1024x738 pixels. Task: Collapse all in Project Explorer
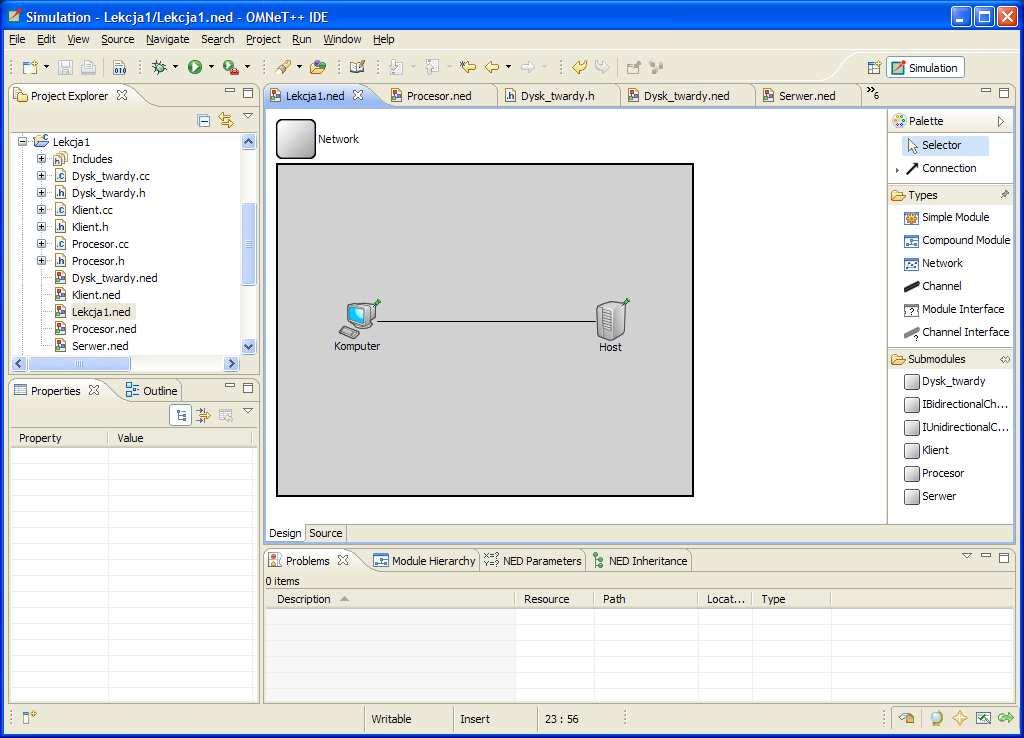204,120
